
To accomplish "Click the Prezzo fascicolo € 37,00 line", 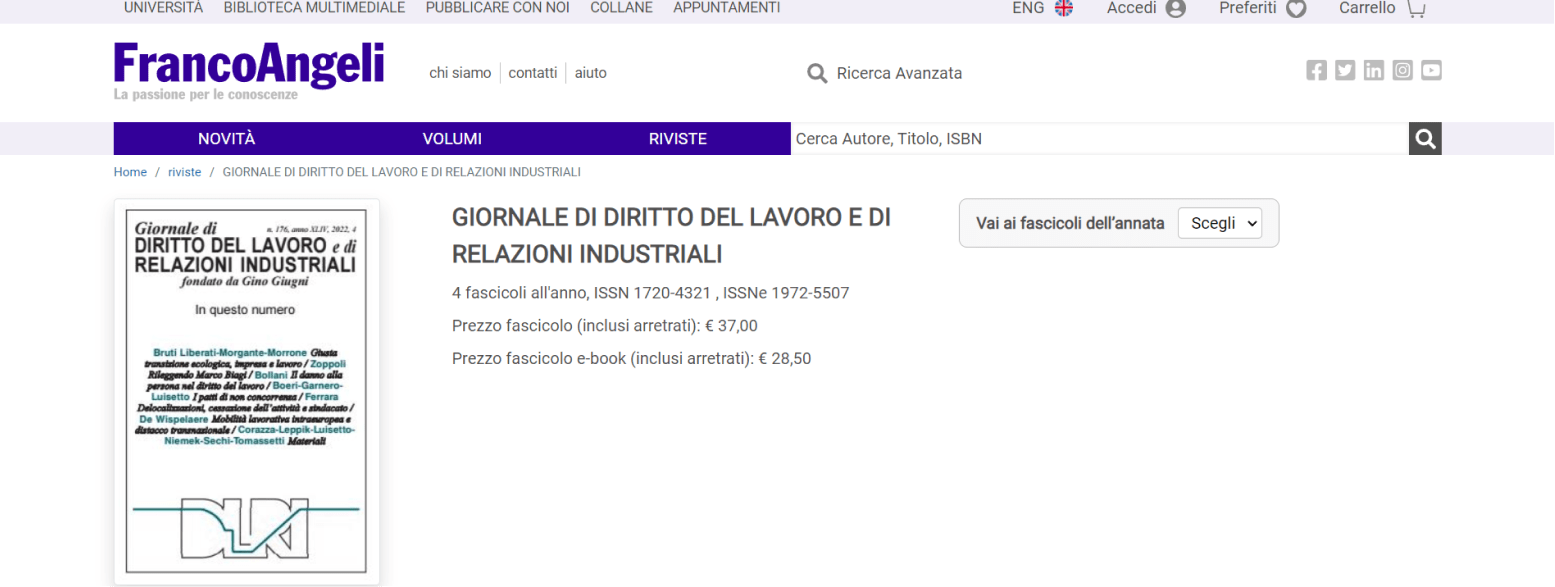I will 605,325.
